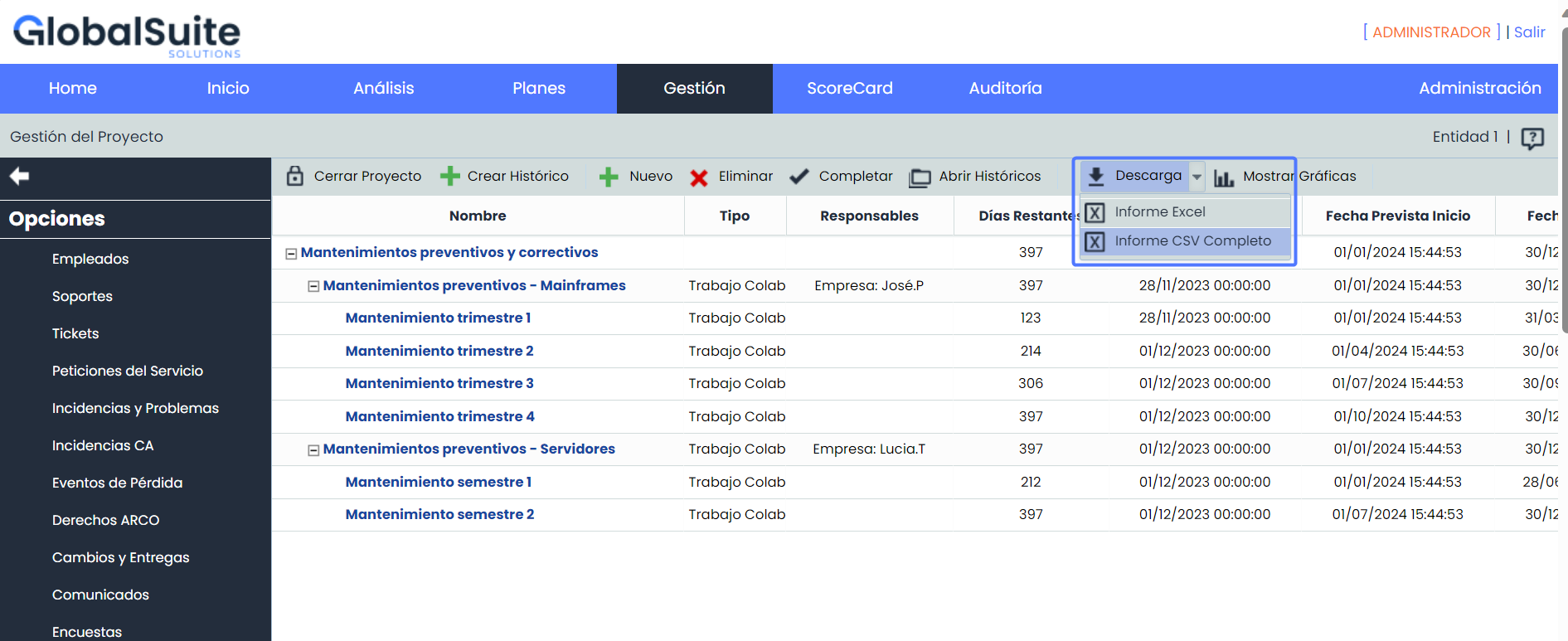Open Incidencias y Problemas in sidebar

(135, 408)
